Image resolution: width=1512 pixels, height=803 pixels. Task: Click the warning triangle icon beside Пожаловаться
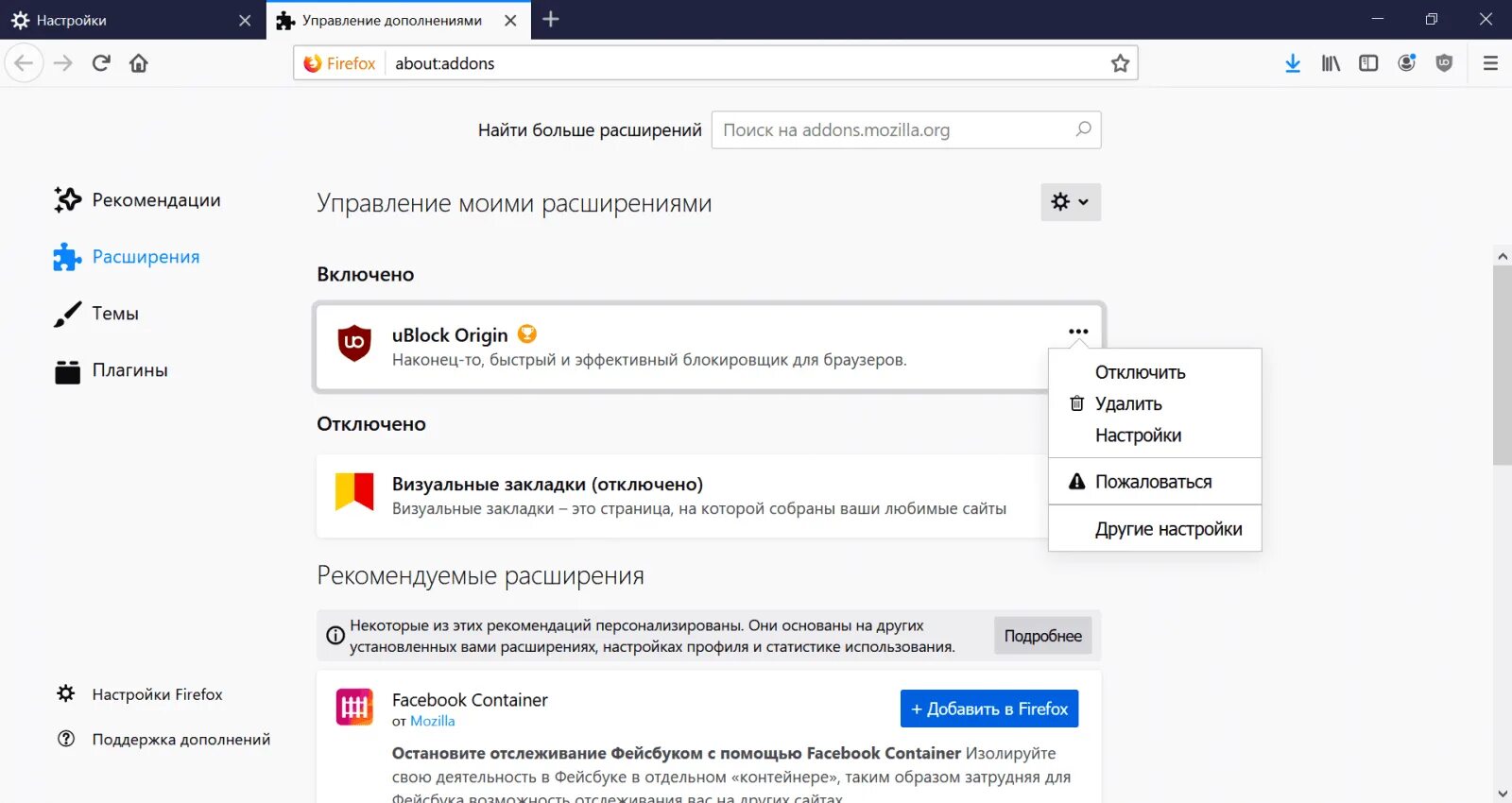[x=1076, y=482]
